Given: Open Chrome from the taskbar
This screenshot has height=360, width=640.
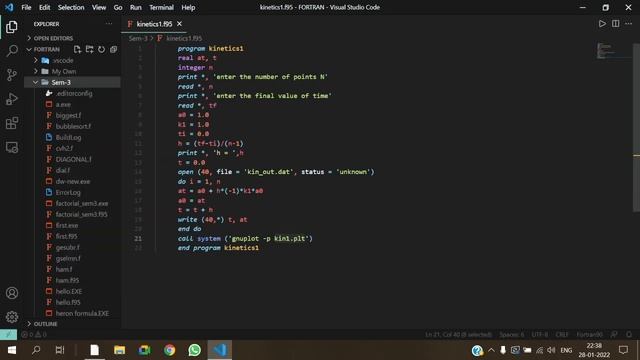Looking at the screenshot, I should pyautogui.click(x=169, y=350).
